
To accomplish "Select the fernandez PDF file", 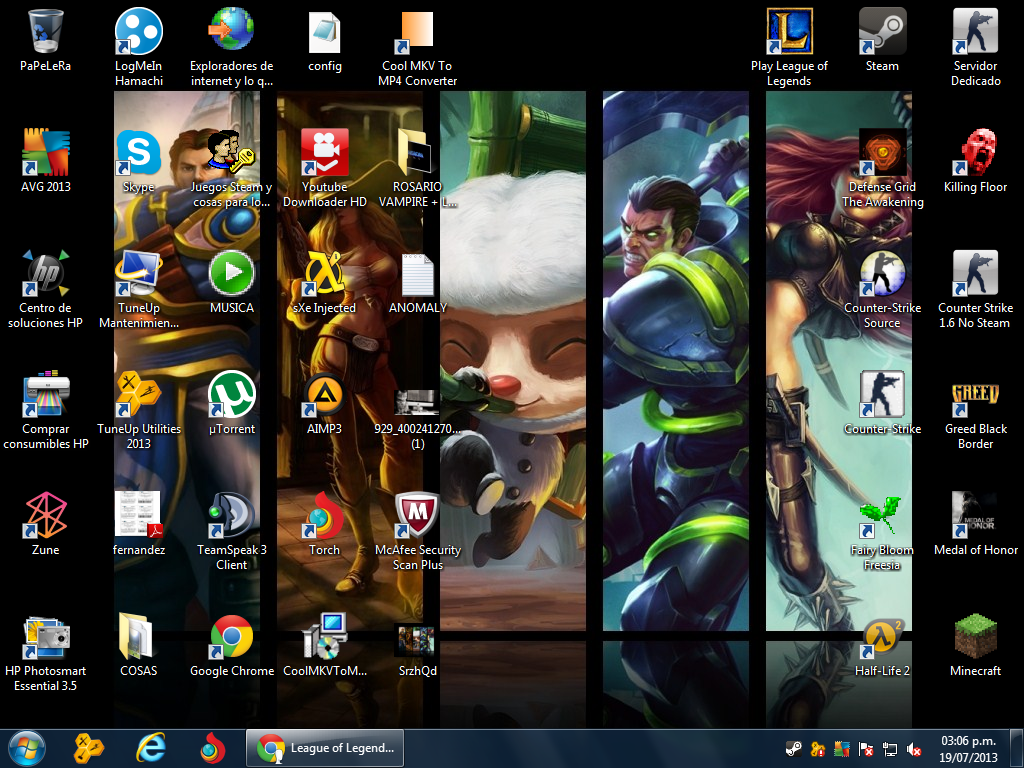I will pos(138,515).
